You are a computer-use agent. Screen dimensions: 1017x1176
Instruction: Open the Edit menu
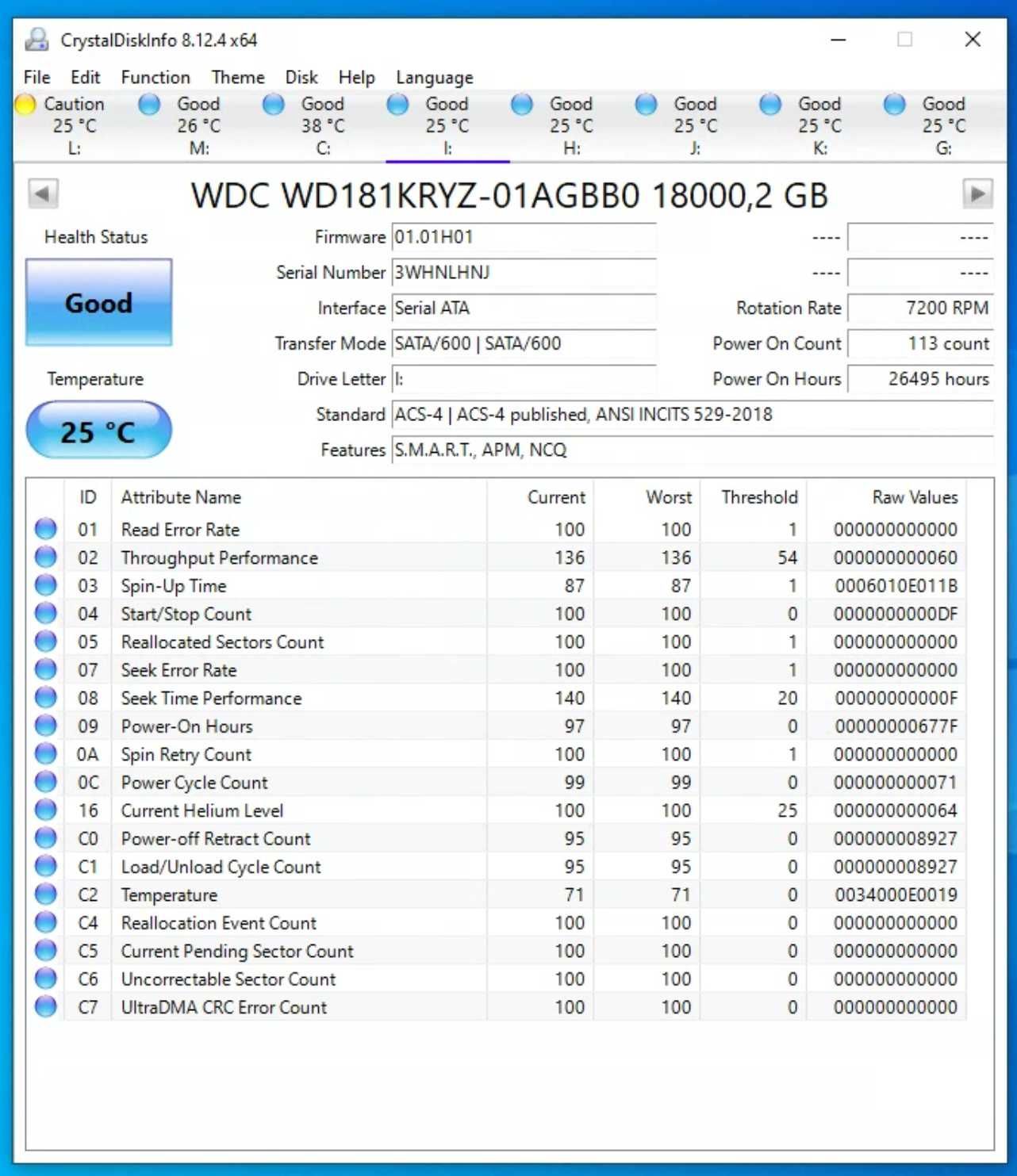tap(85, 77)
